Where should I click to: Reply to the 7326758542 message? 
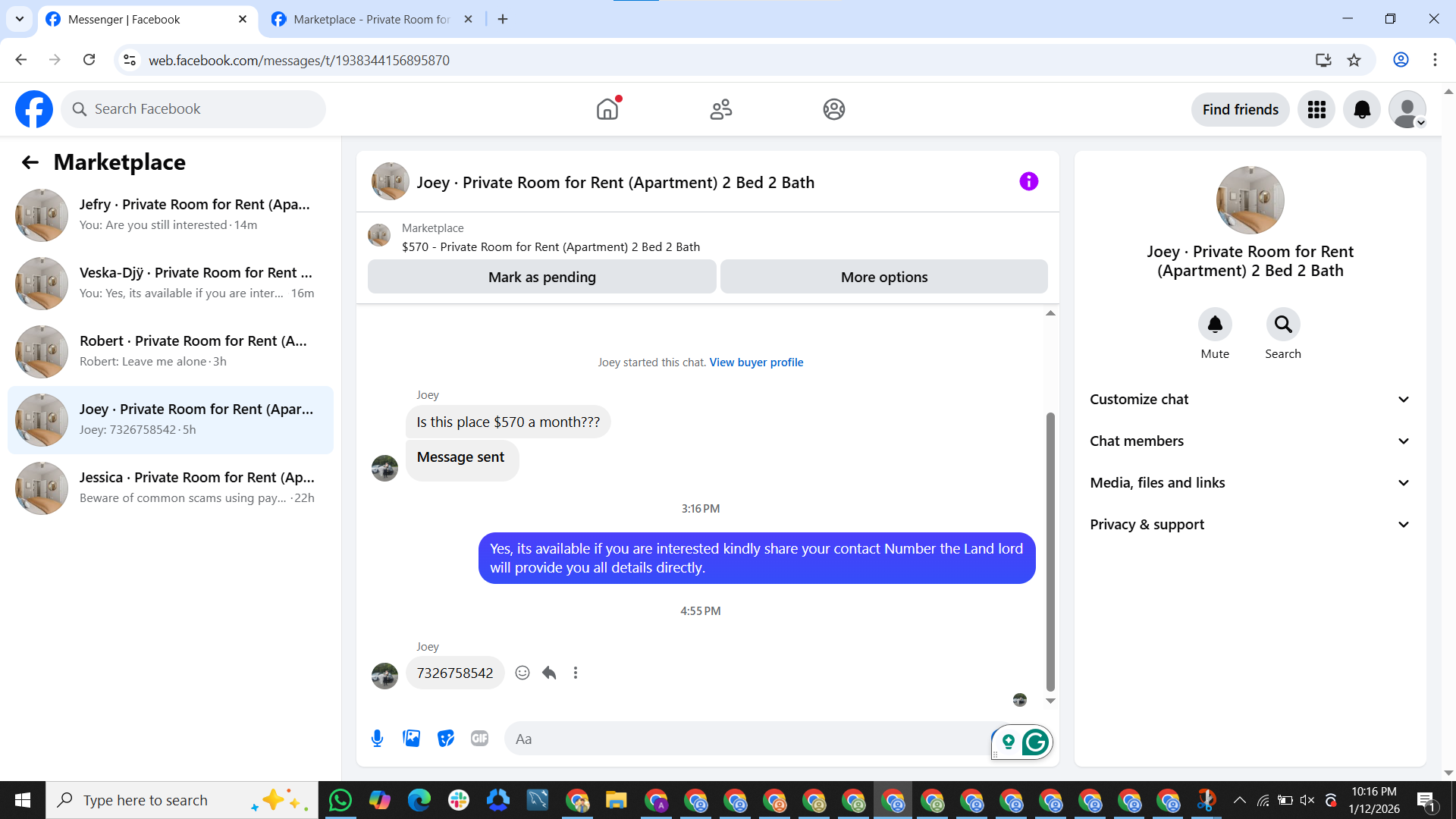point(549,673)
